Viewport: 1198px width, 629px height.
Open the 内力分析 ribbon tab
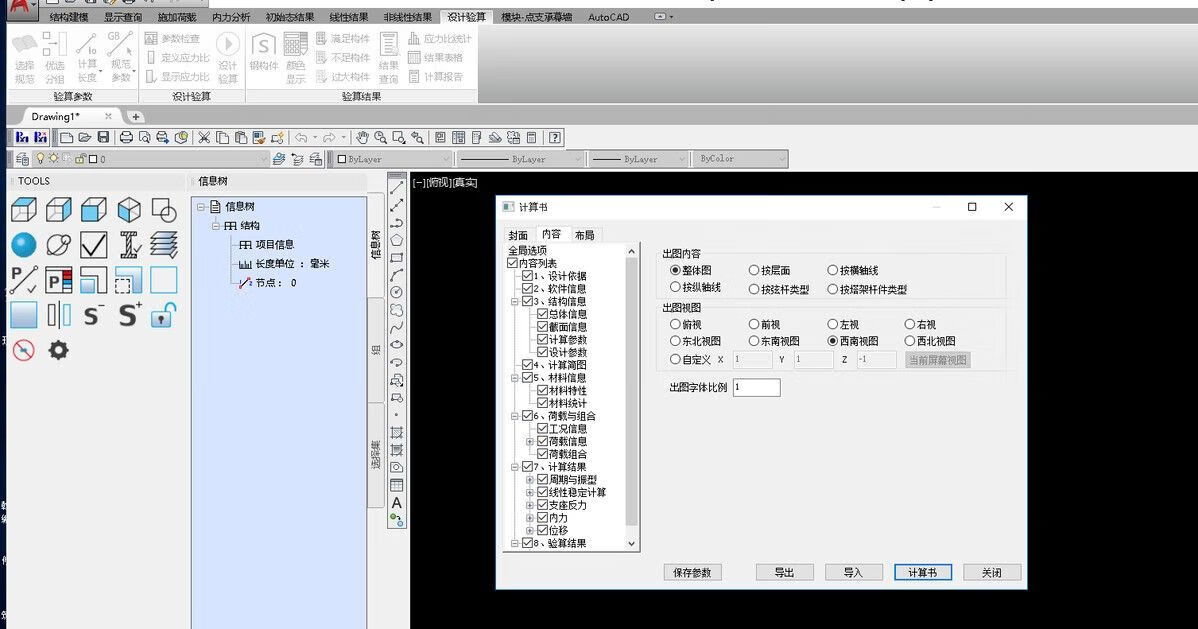pos(231,17)
